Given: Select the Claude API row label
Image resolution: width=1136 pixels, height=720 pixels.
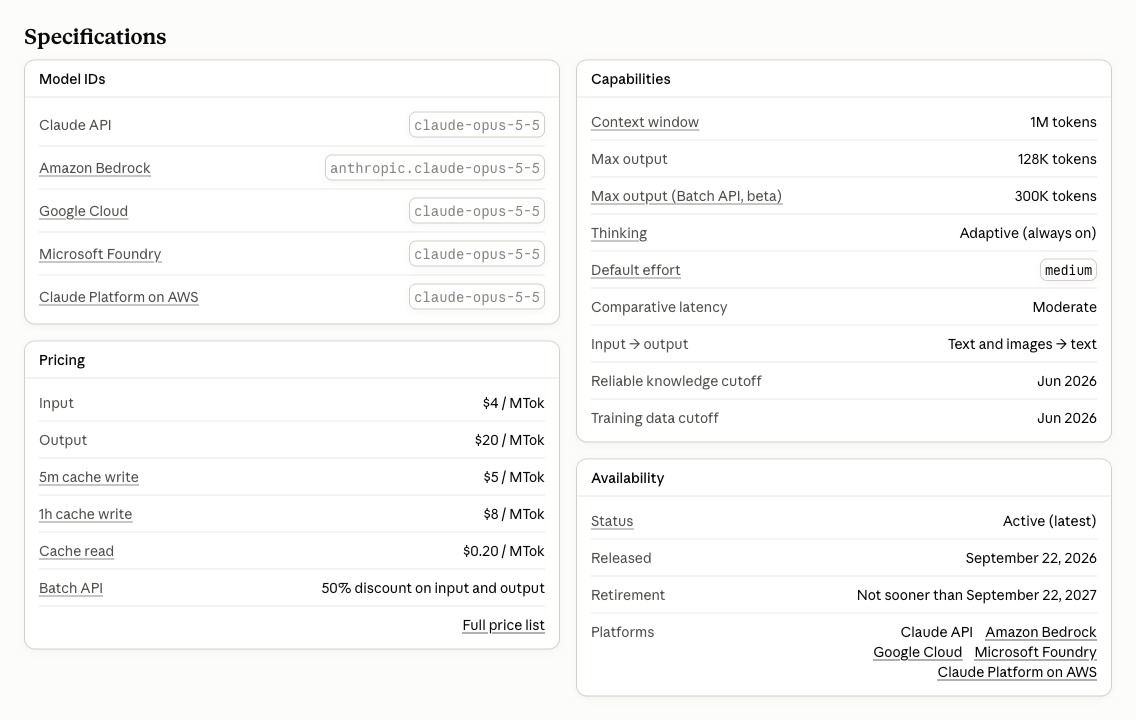Looking at the screenshot, I should tap(75, 125).
